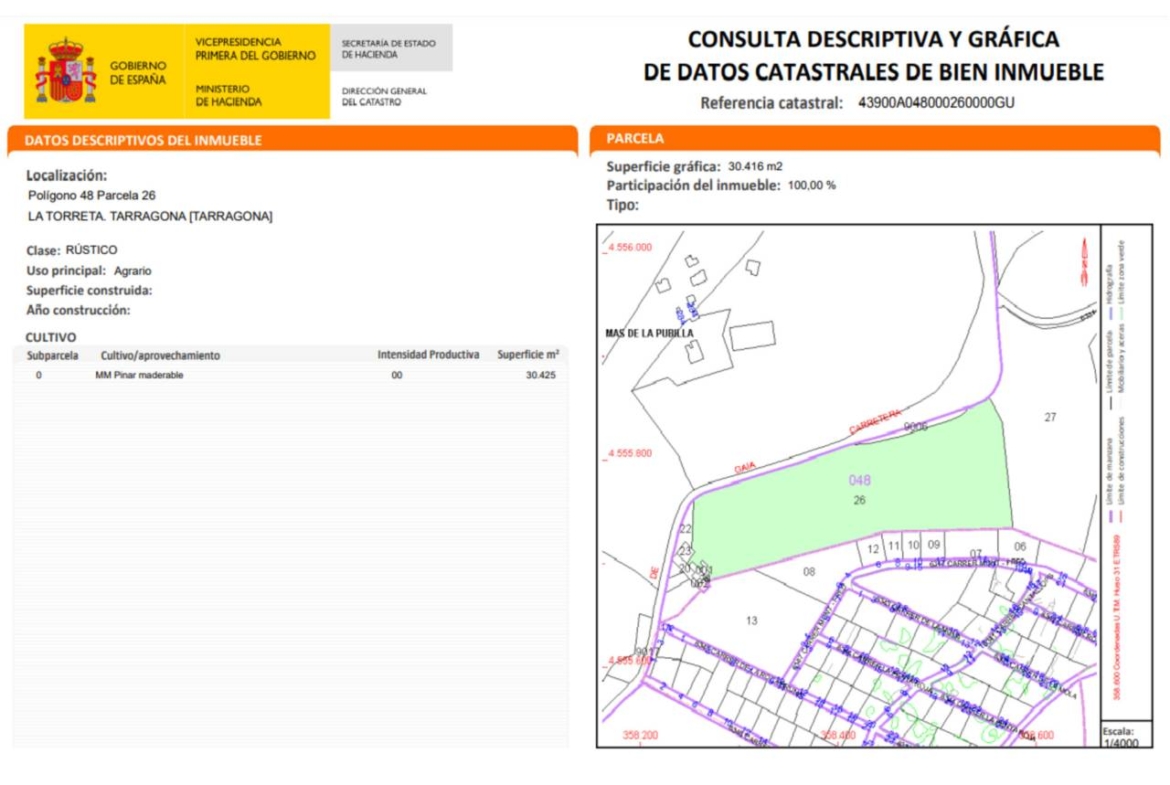Click parcel 13 on the map
The image size is (1170, 785).
(751, 621)
